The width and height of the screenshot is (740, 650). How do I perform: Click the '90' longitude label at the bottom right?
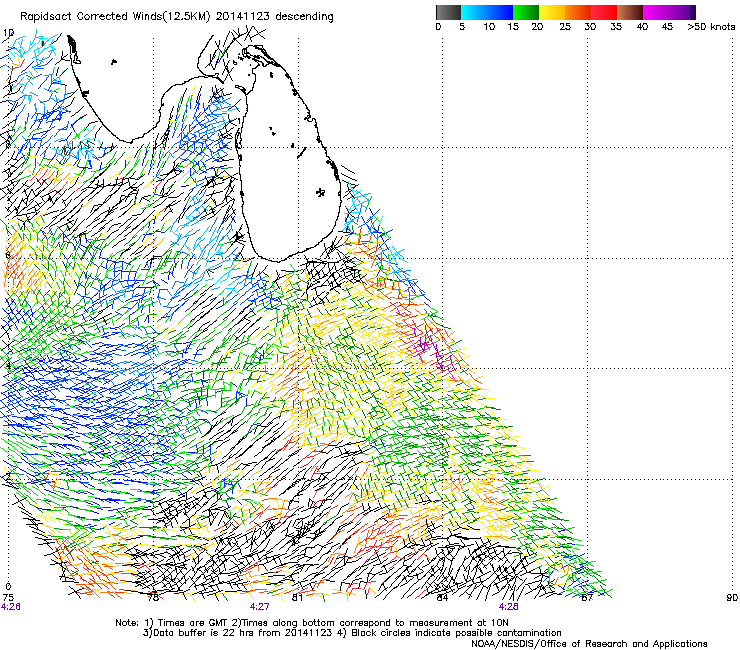pyautogui.click(x=732, y=597)
